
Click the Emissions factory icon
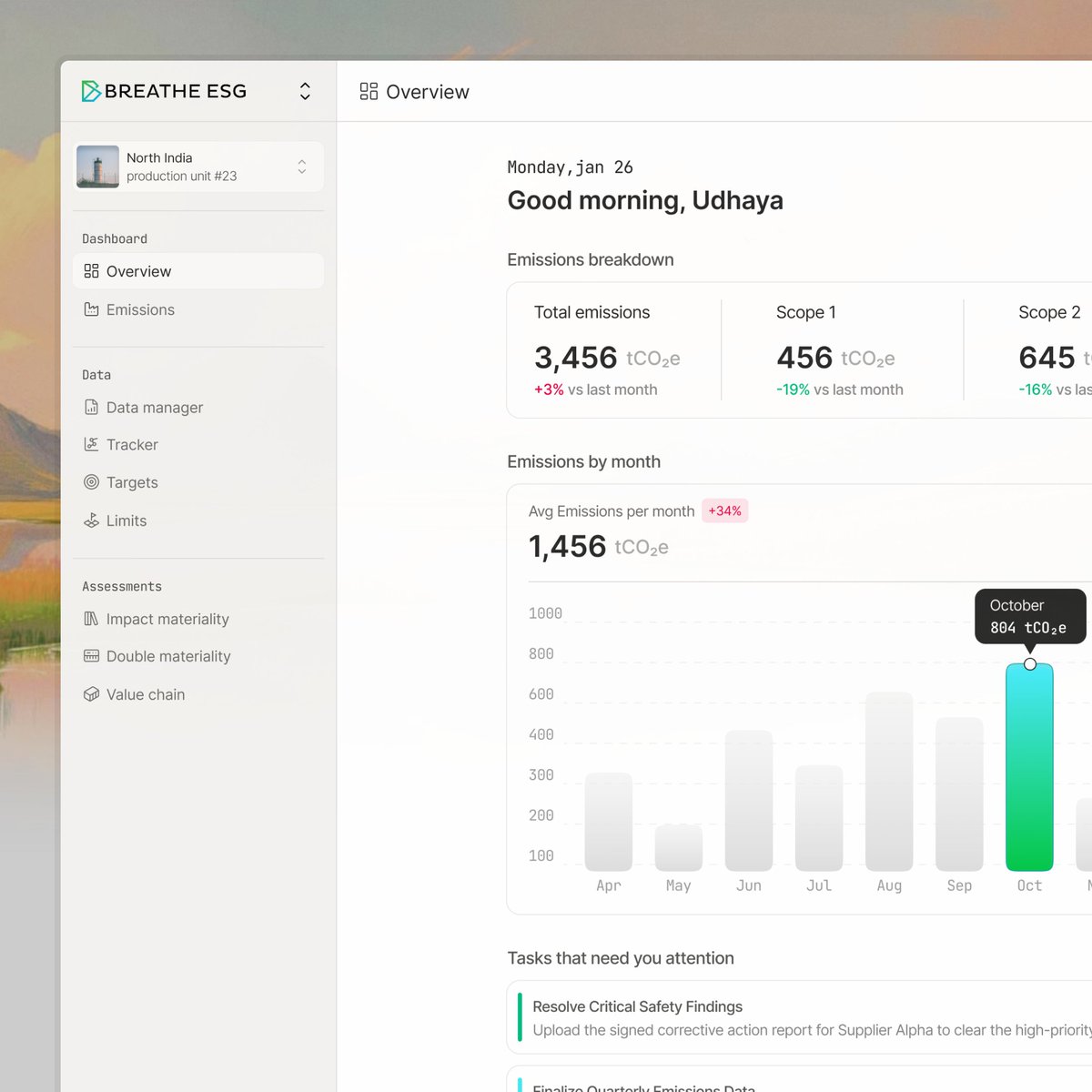pos(91,309)
